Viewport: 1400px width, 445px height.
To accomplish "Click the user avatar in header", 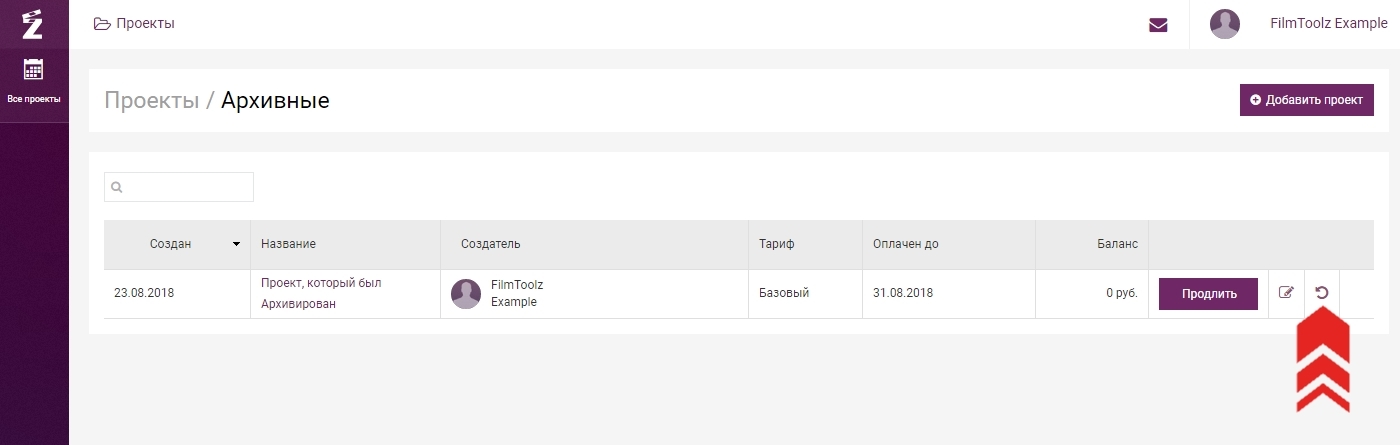I will click(1225, 24).
